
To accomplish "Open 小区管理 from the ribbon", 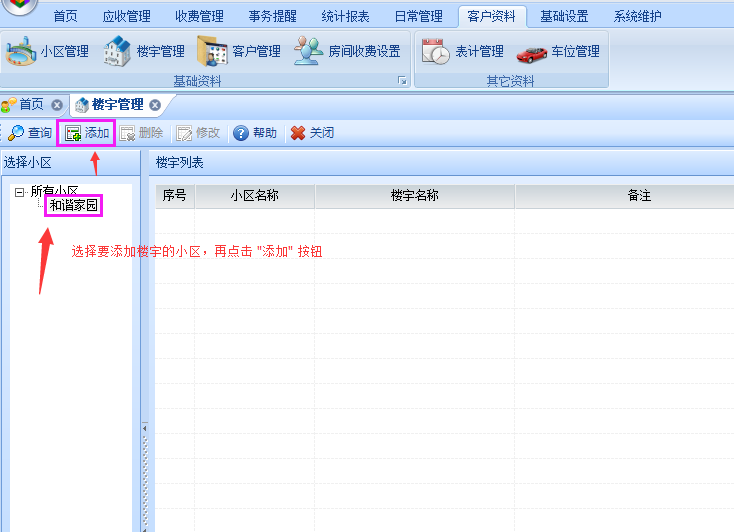I will click(x=47, y=51).
